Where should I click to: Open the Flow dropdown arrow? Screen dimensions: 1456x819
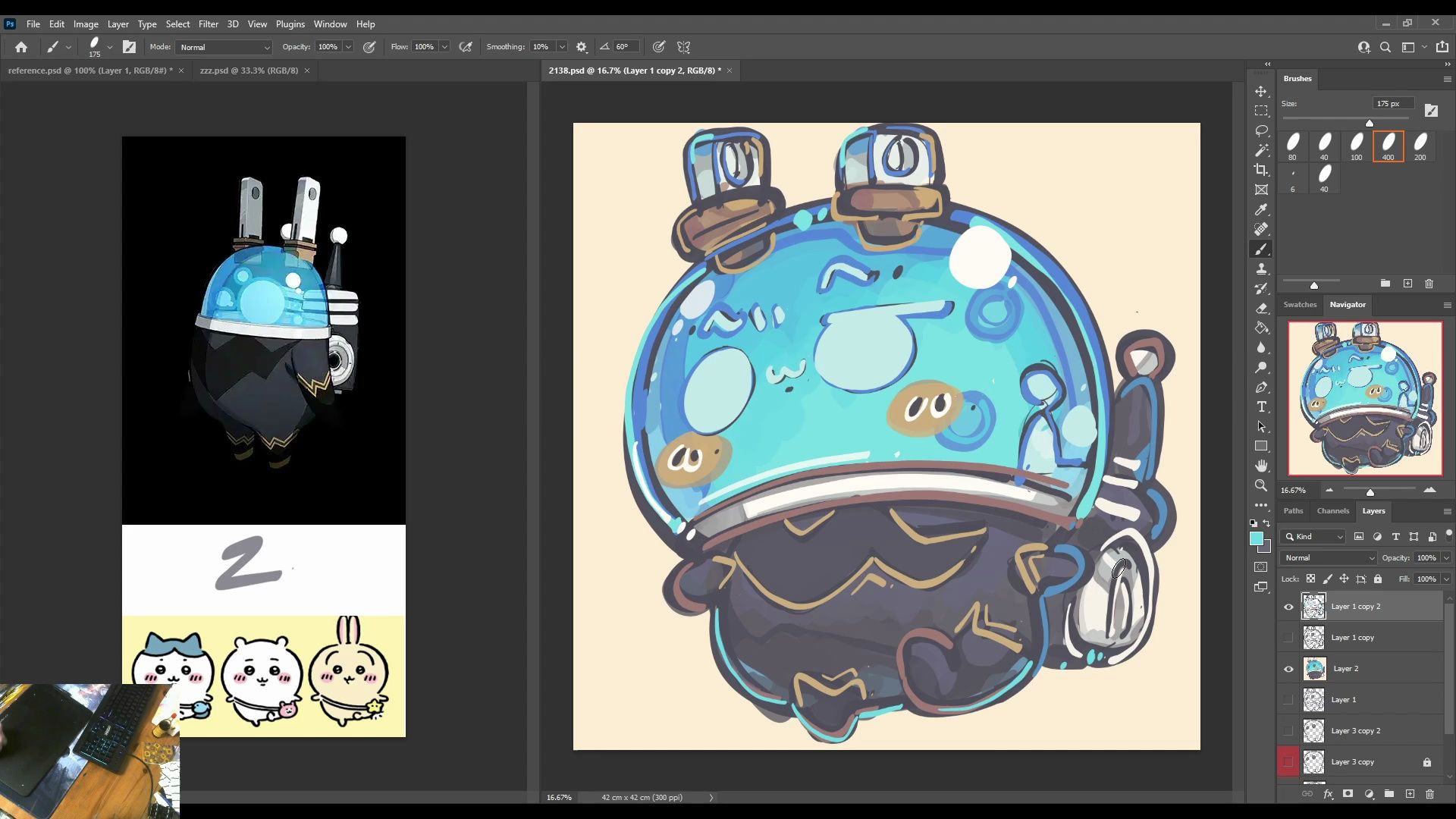pyautogui.click(x=444, y=47)
